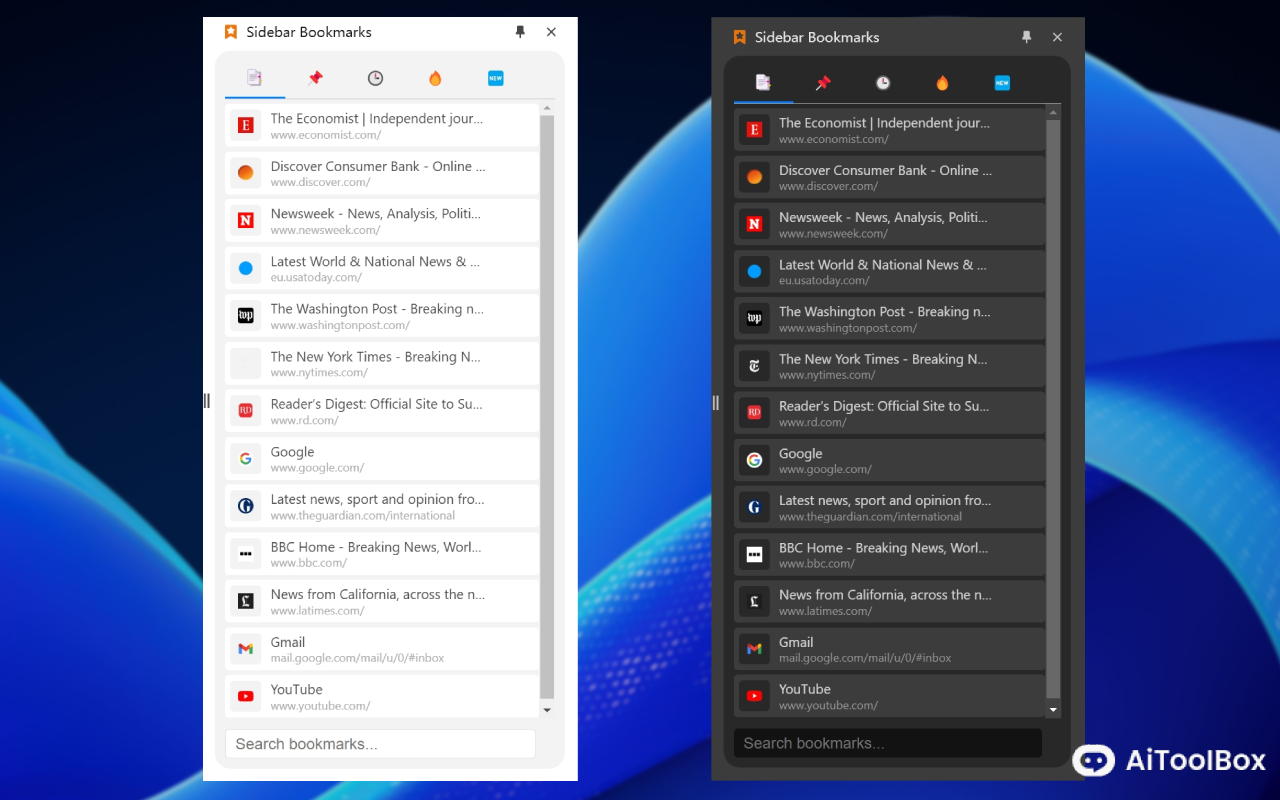Click scrollbar up arrow in dark panel
Screen dimensions: 1280x800
1053,113
